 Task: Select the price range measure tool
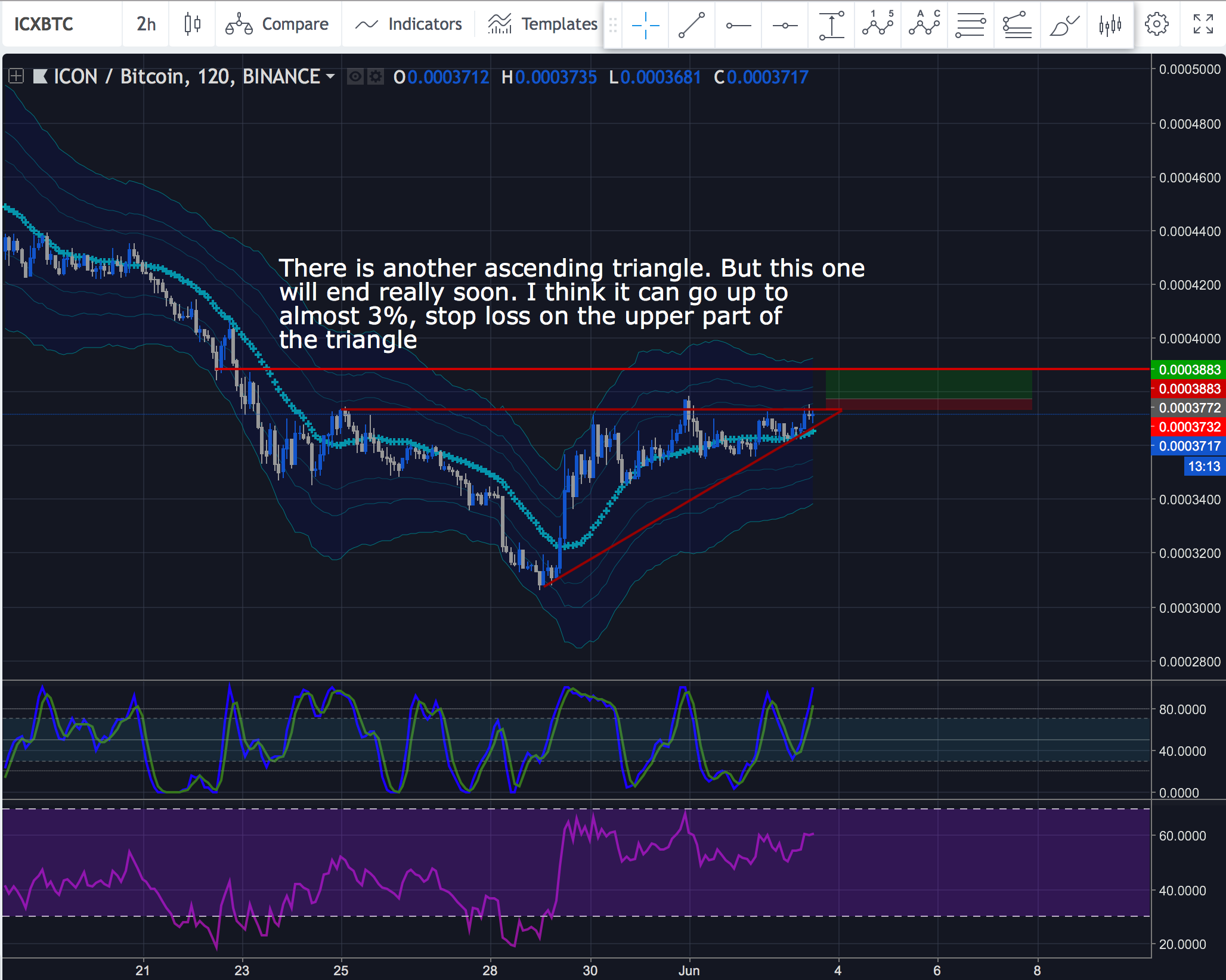pos(831,25)
